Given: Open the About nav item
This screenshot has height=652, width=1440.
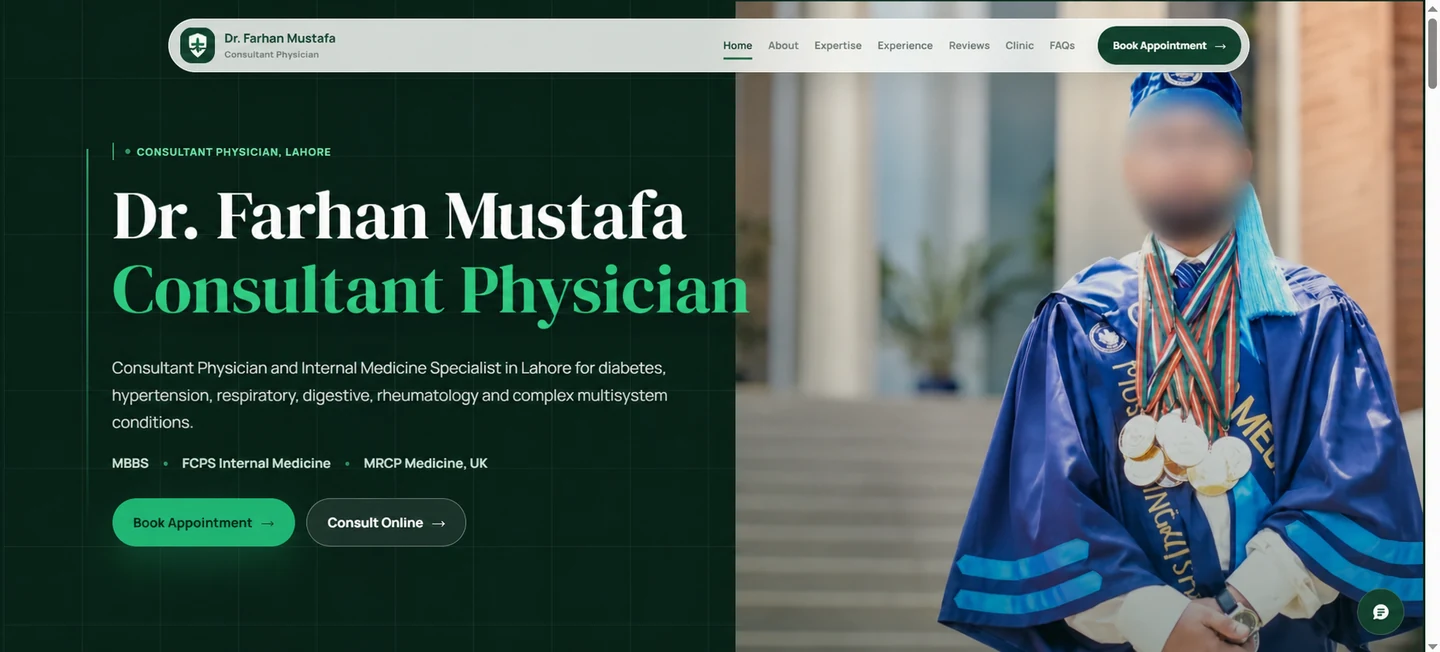Looking at the screenshot, I should pyautogui.click(x=783, y=45).
